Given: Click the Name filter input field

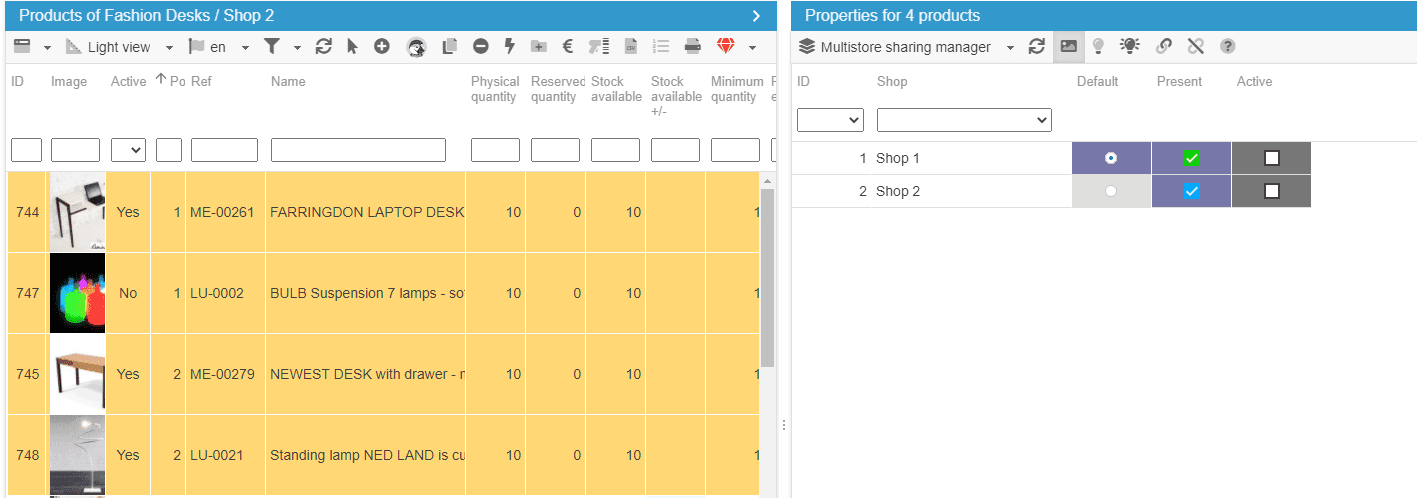Looking at the screenshot, I should pos(358,150).
